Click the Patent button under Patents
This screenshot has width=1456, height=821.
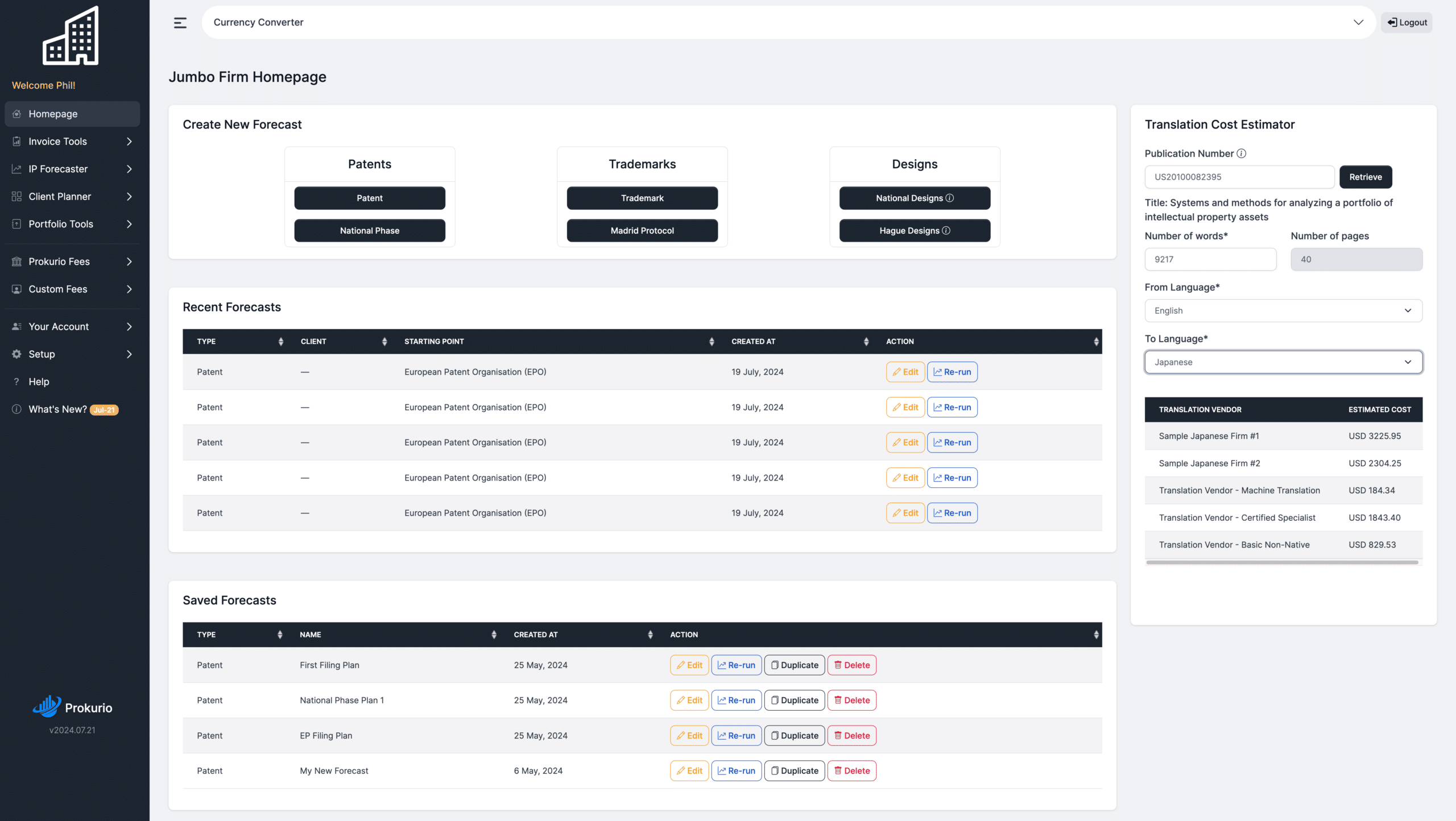pyautogui.click(x=370, y=198)
